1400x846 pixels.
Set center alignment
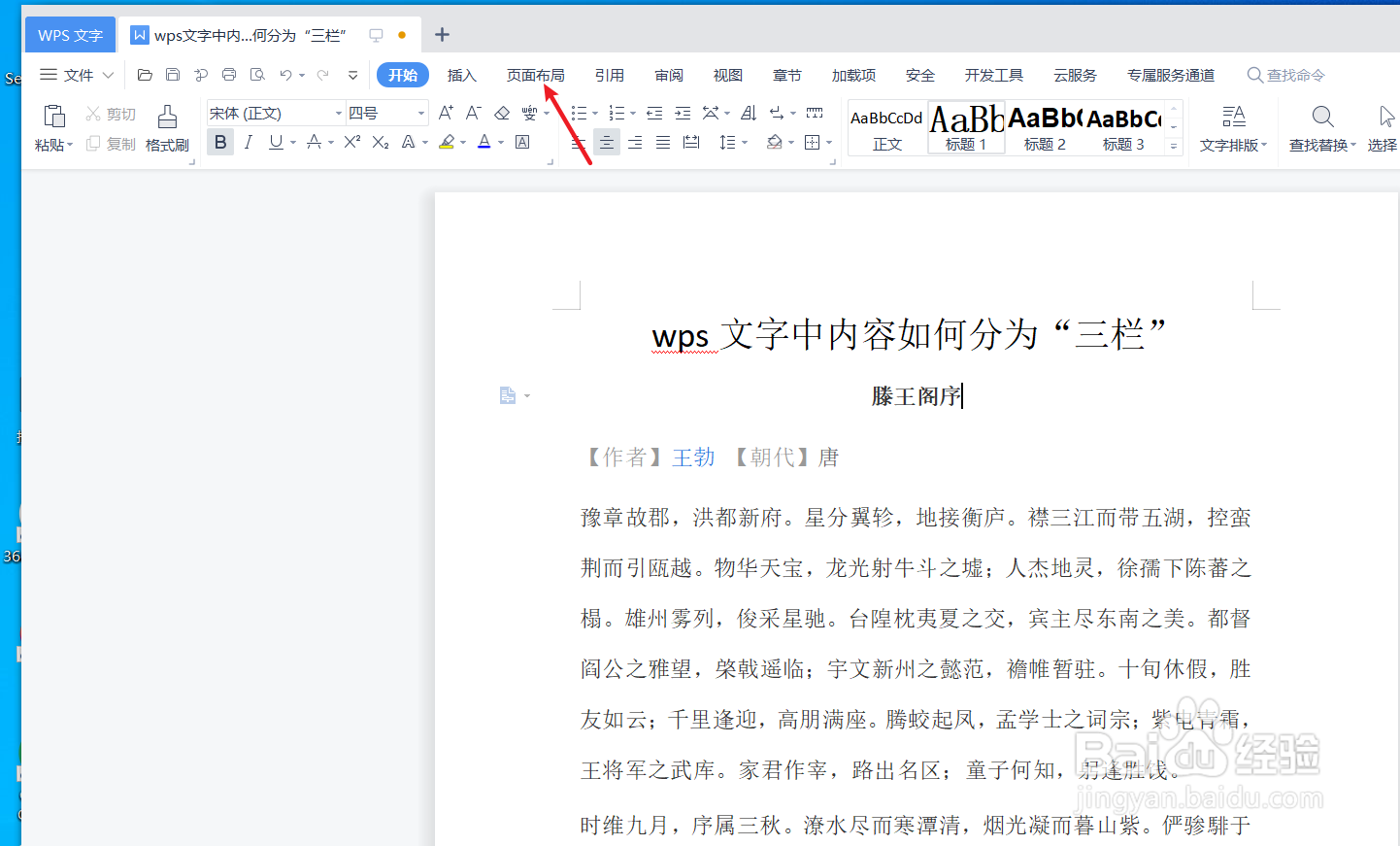607,143
